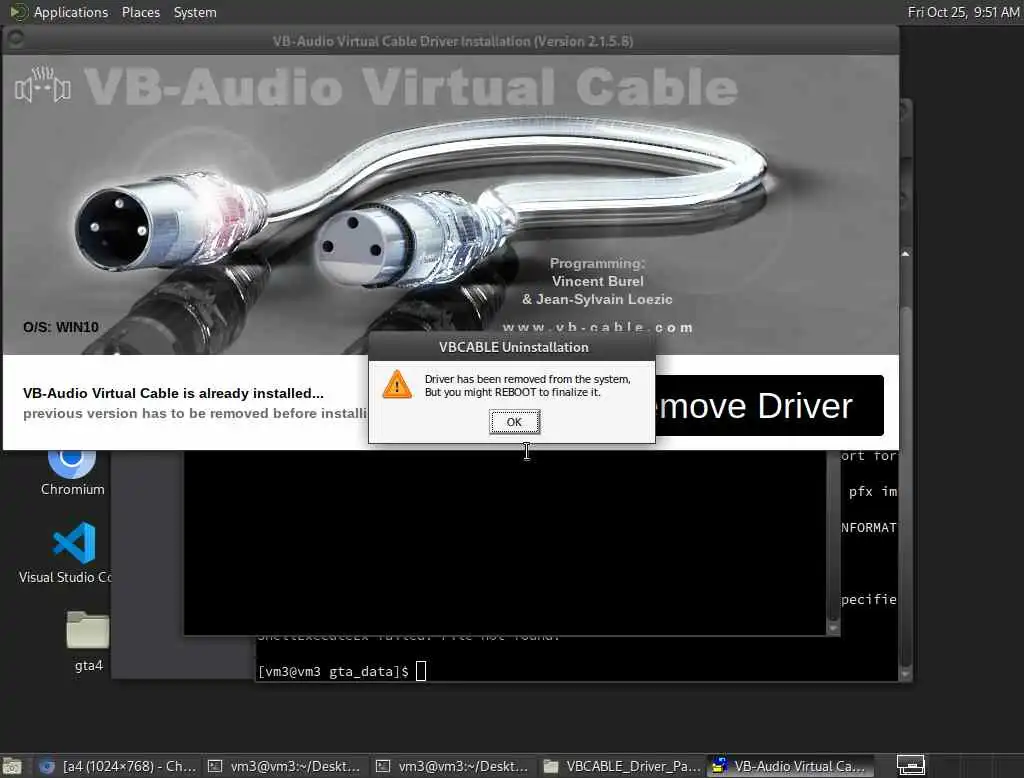Click the scroll-up arrow of the rear terminal
Viewport: 1024px width, 778px height.
[x=905, y=254]
